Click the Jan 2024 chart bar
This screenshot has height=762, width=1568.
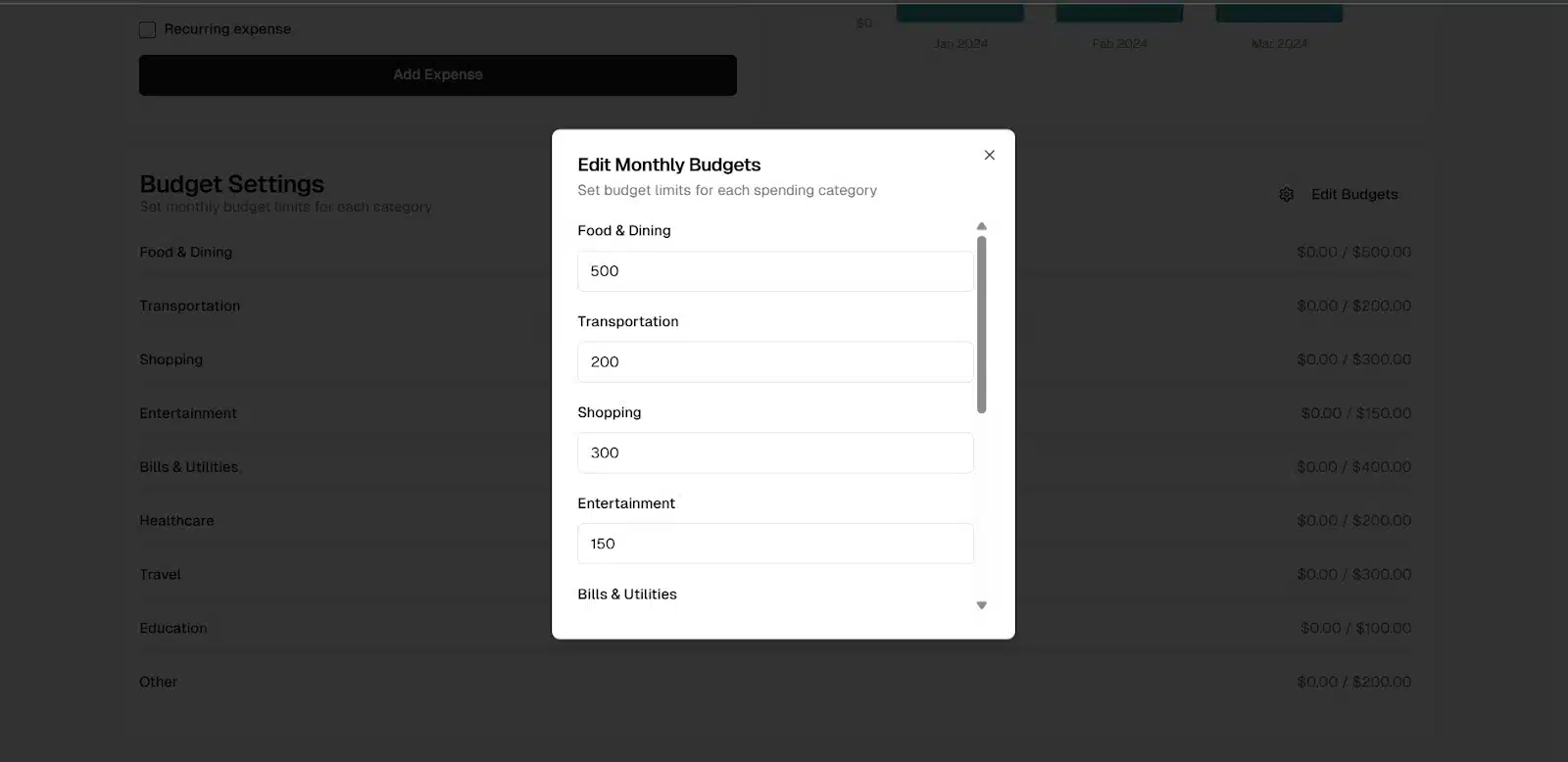(960, 14)
